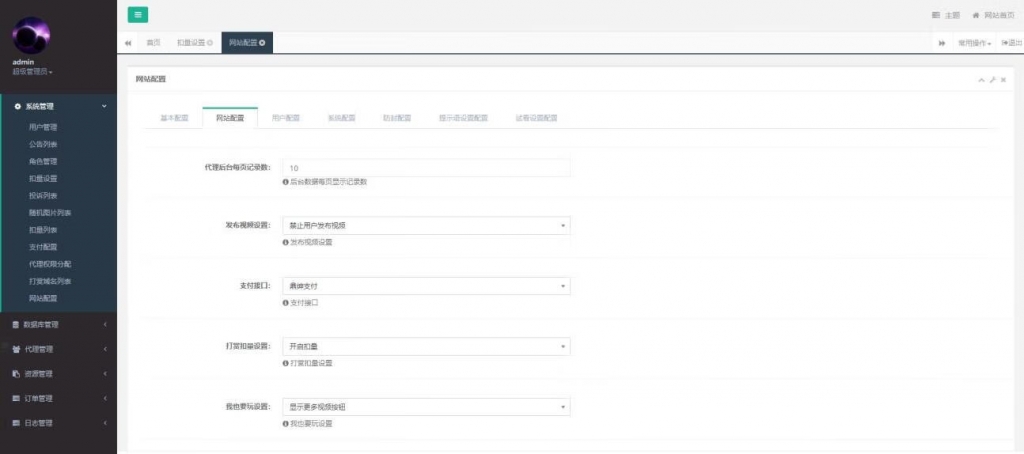Close the 扣量设置 tab via its x icon
Screen dimensions: 1024x454
[x=210, y=43]
